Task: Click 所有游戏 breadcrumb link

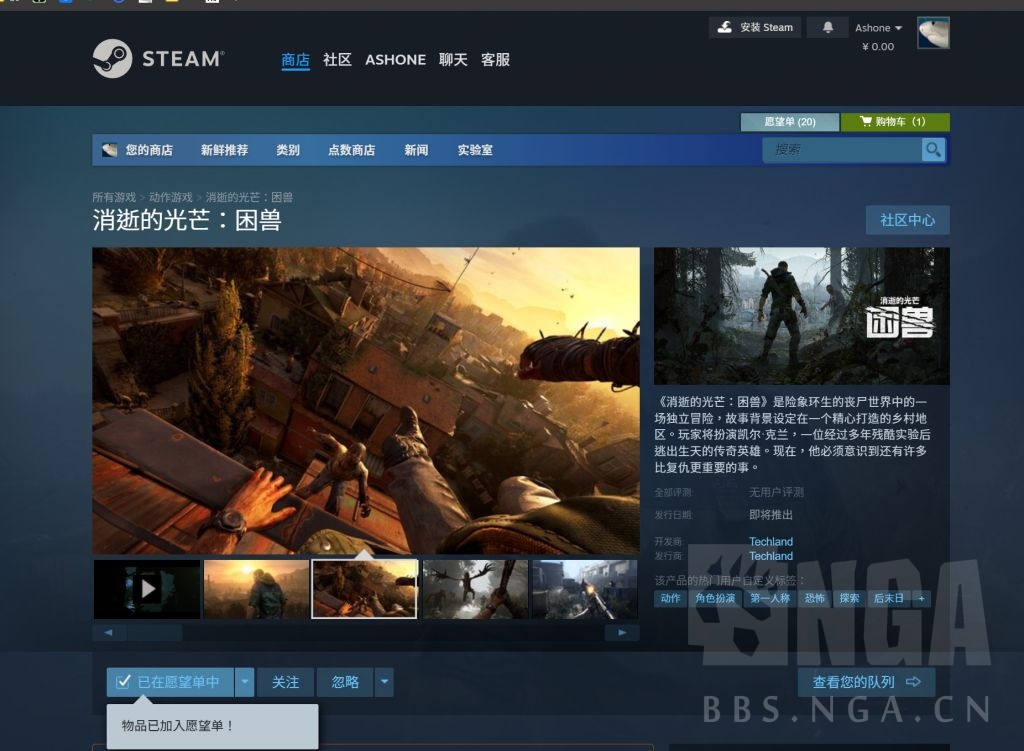Action: (114, 197)
